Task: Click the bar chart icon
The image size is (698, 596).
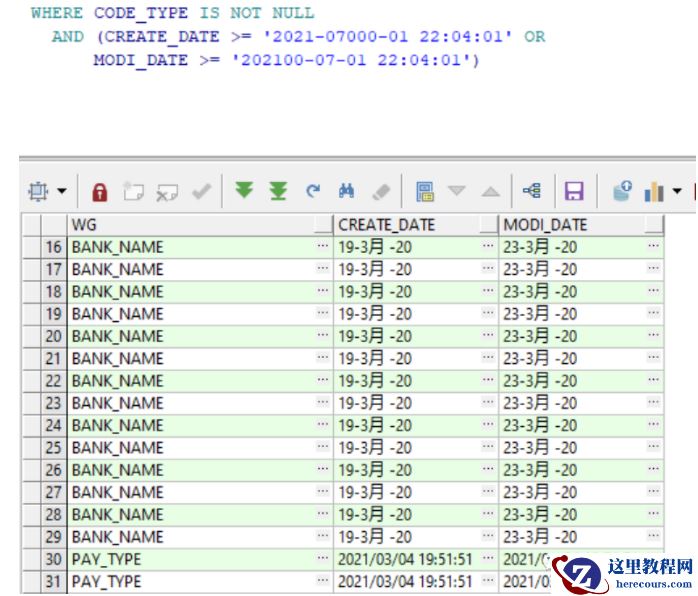Action: click(653, 192)
